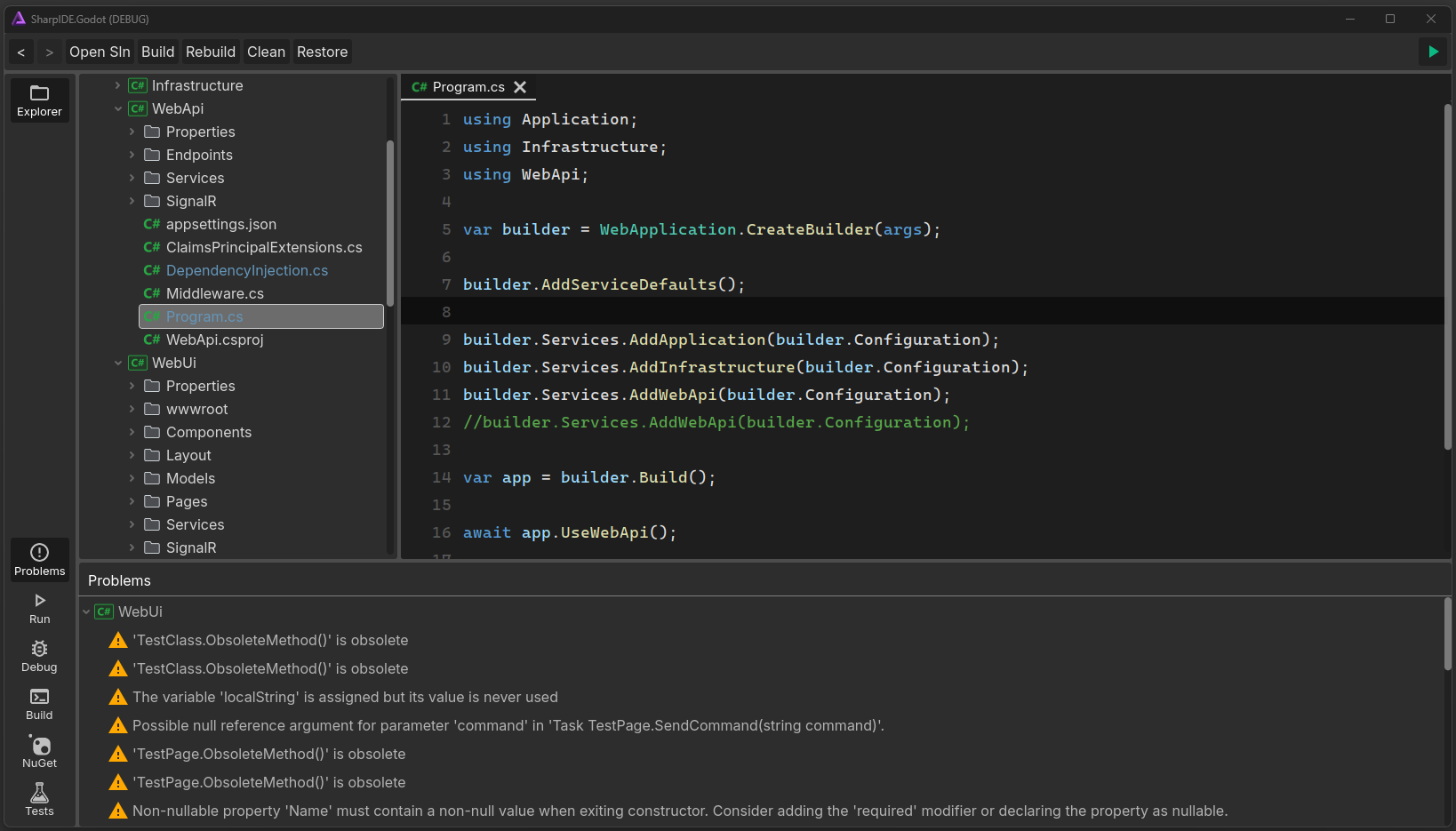Click the code editor vertical scrollbar
The image size is (1456, 831).
pos(1447,276)
